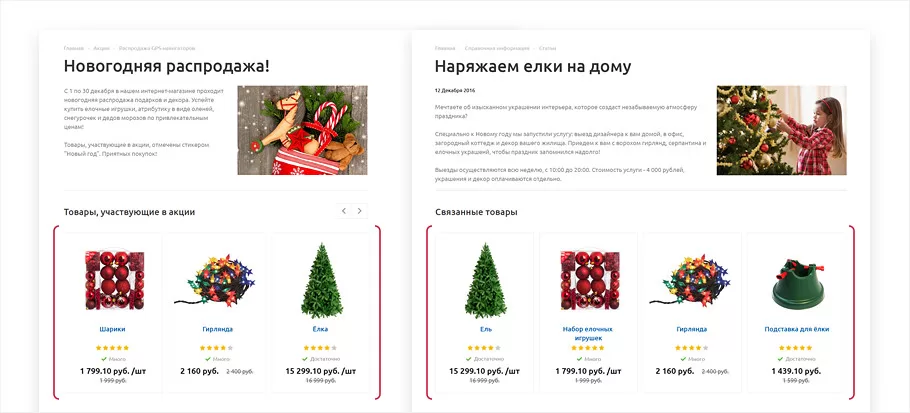Open the Ёлка product link
910x413 pixels.
tap(320, 329)
